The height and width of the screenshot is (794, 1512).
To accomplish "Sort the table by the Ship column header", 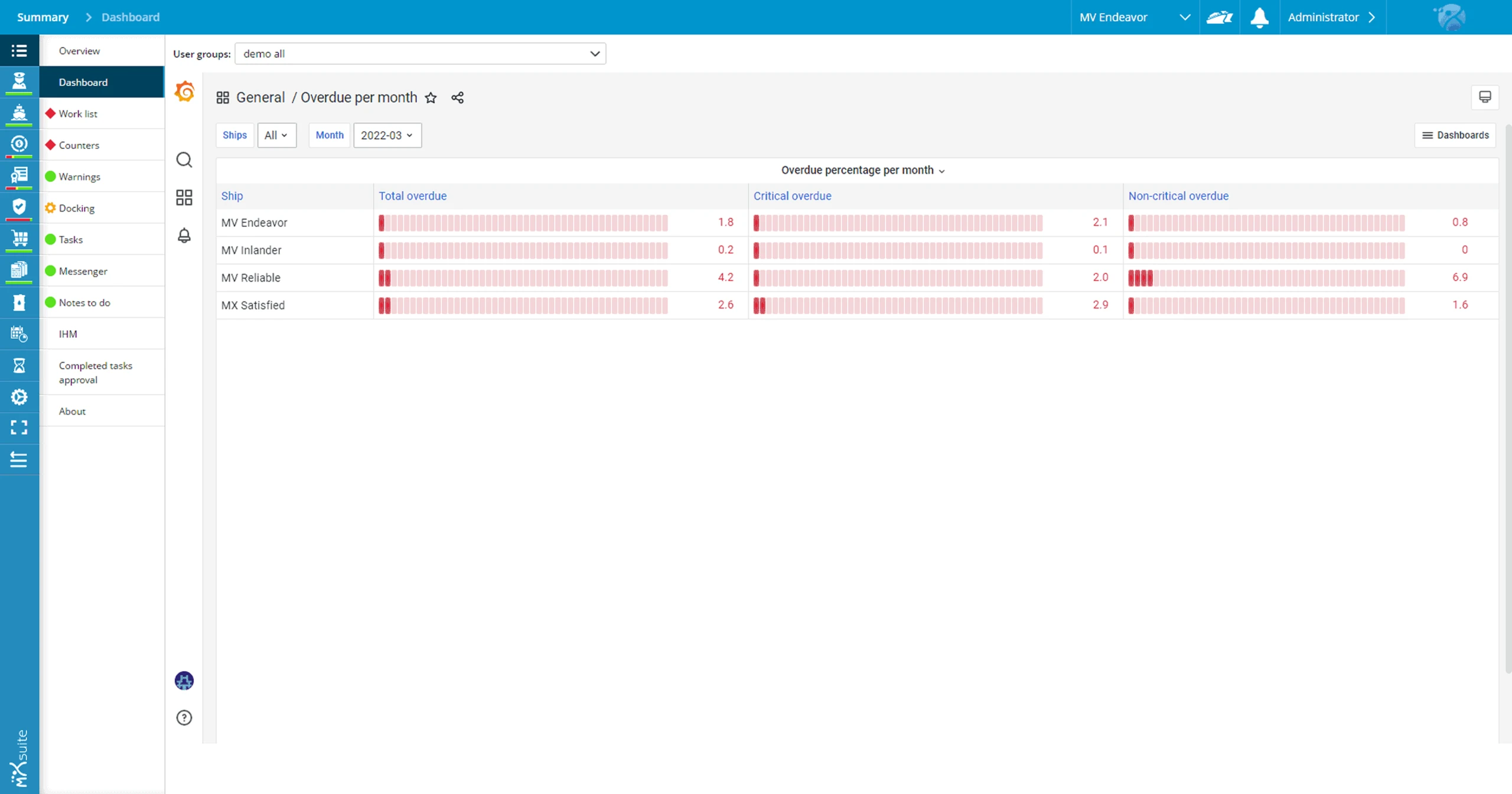I will pos(232,195).
